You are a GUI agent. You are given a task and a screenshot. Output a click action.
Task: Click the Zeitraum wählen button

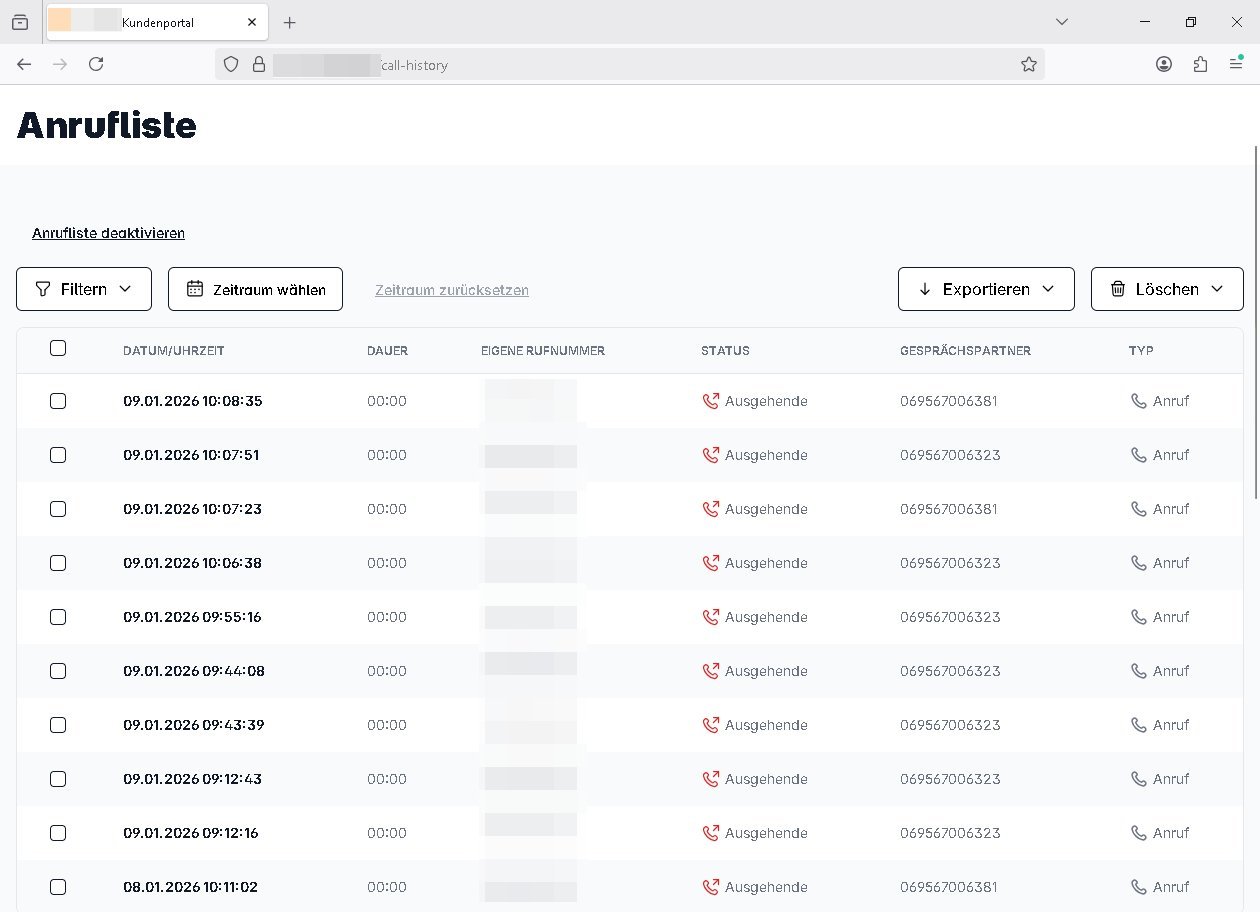pyautogui.click(x=255, y=289)
